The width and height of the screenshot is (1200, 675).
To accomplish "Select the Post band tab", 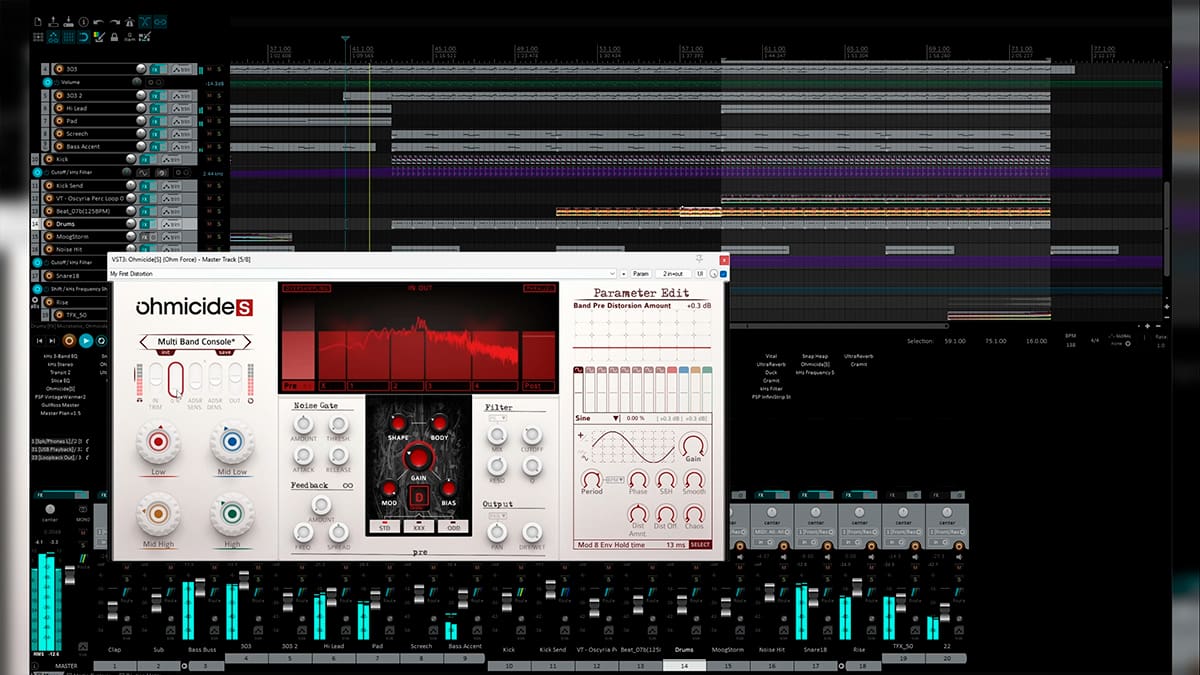I will (x=540, y=385).
